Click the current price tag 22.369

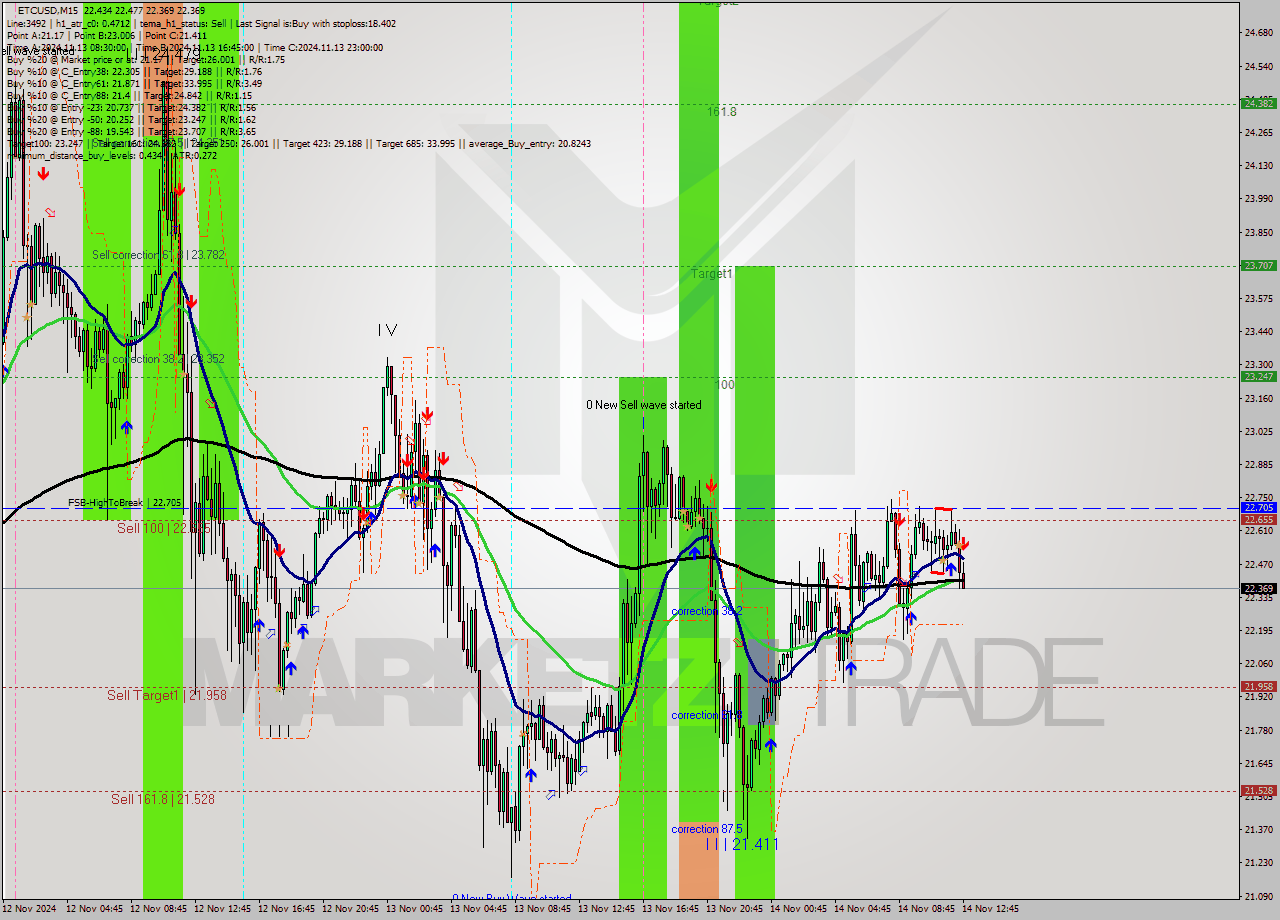click(1258, 588)
